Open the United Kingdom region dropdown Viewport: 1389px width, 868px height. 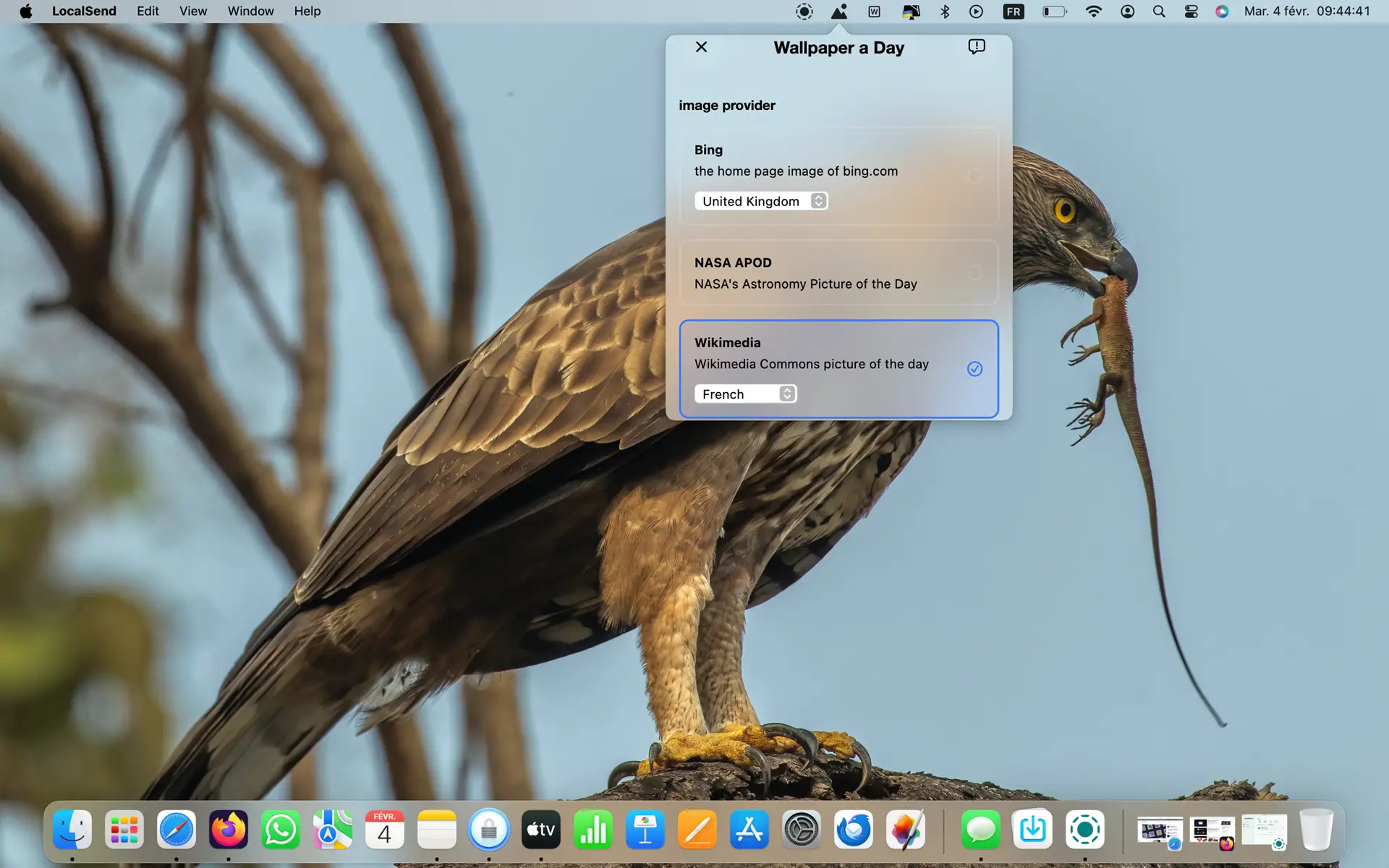pyautogui.click(x=761, y=201)
